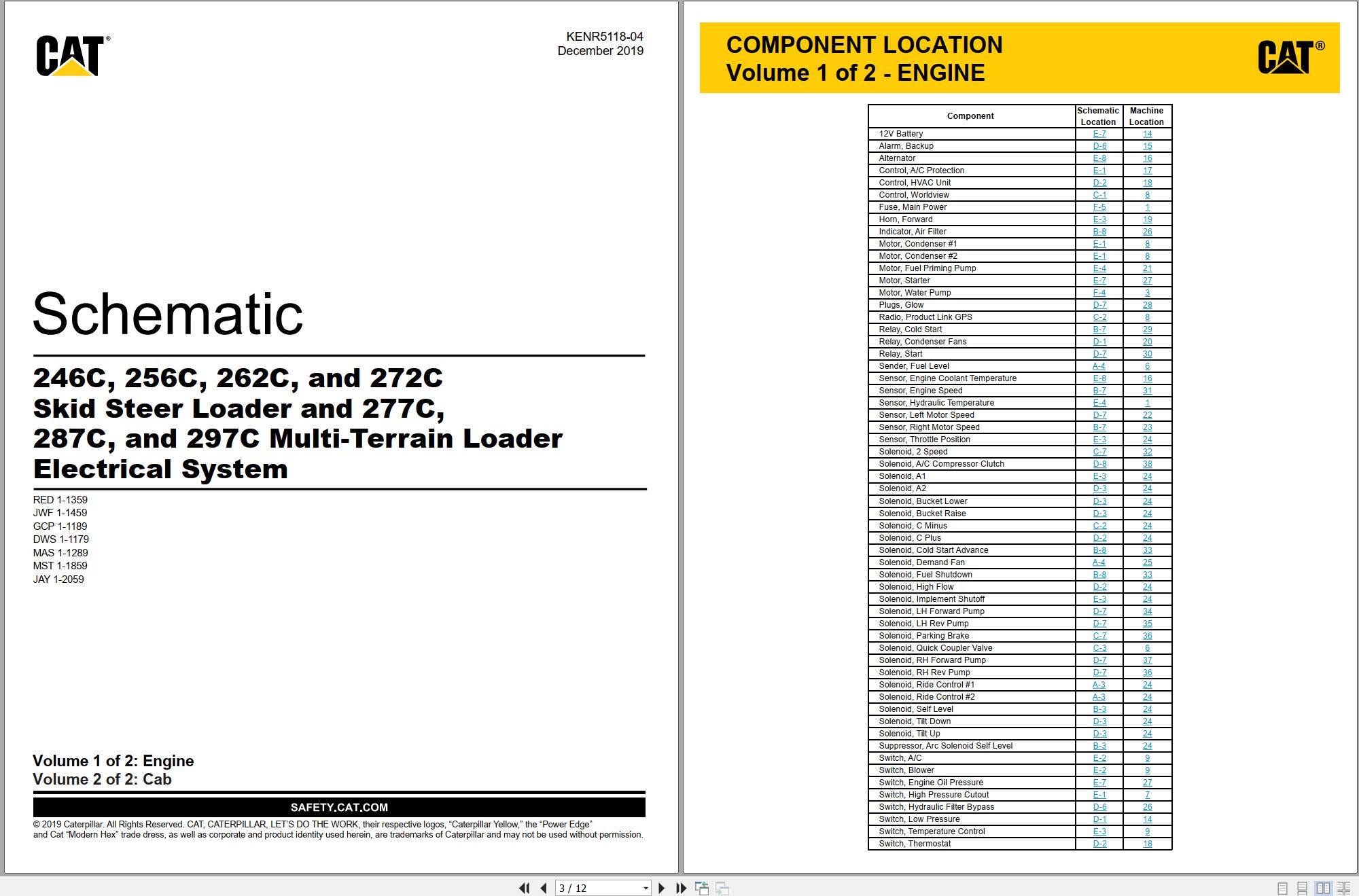Open machine location 14 for 12V Battery
This screenshot has width=1359, height=896.
pos(1147,134)
